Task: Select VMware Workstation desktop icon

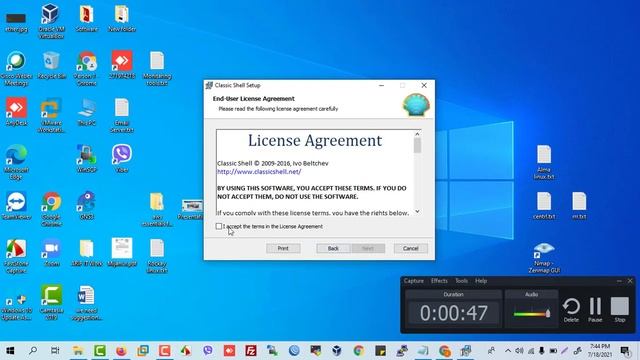Action: tap(51, 115)
